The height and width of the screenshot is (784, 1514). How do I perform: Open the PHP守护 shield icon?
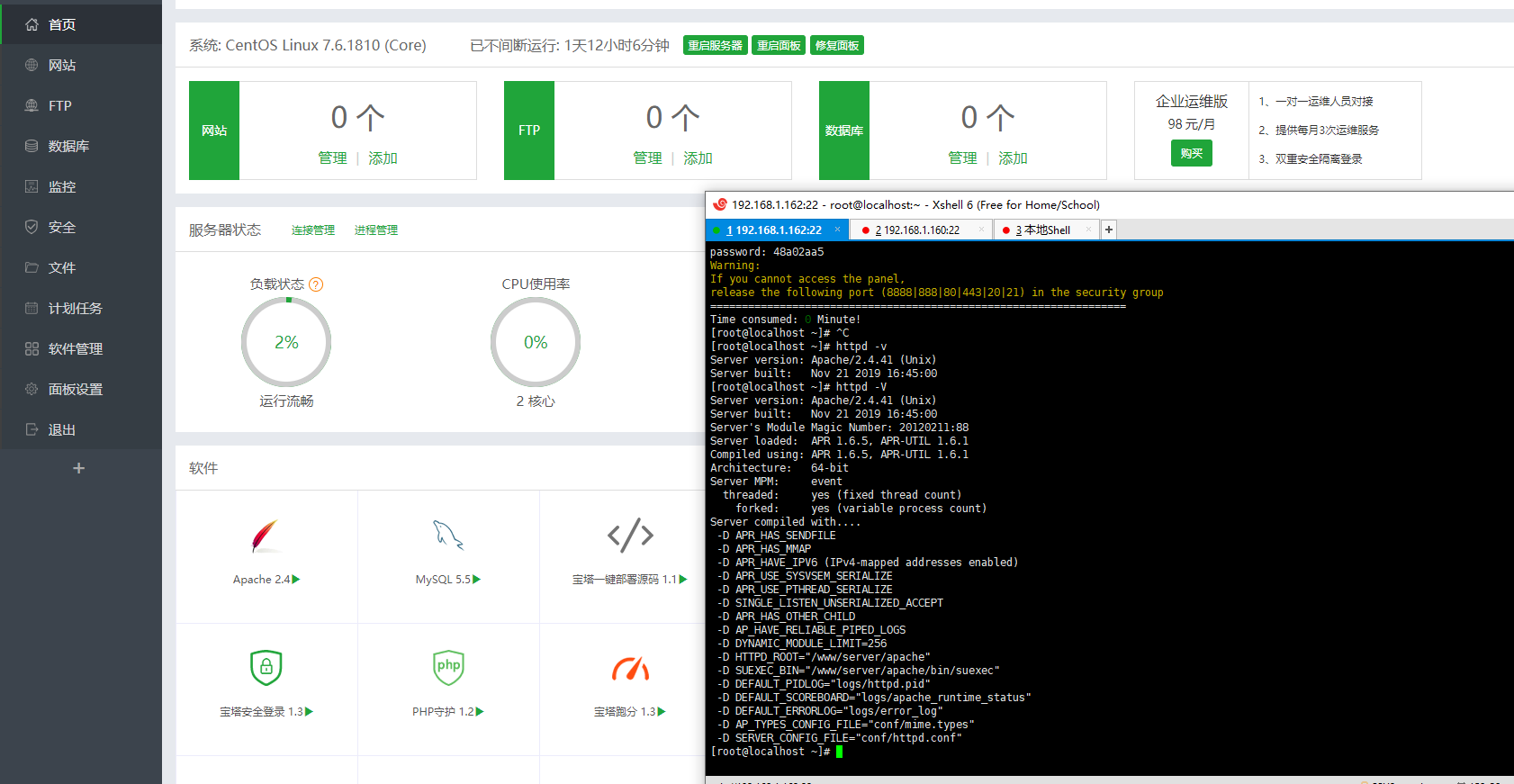(448, 667)
